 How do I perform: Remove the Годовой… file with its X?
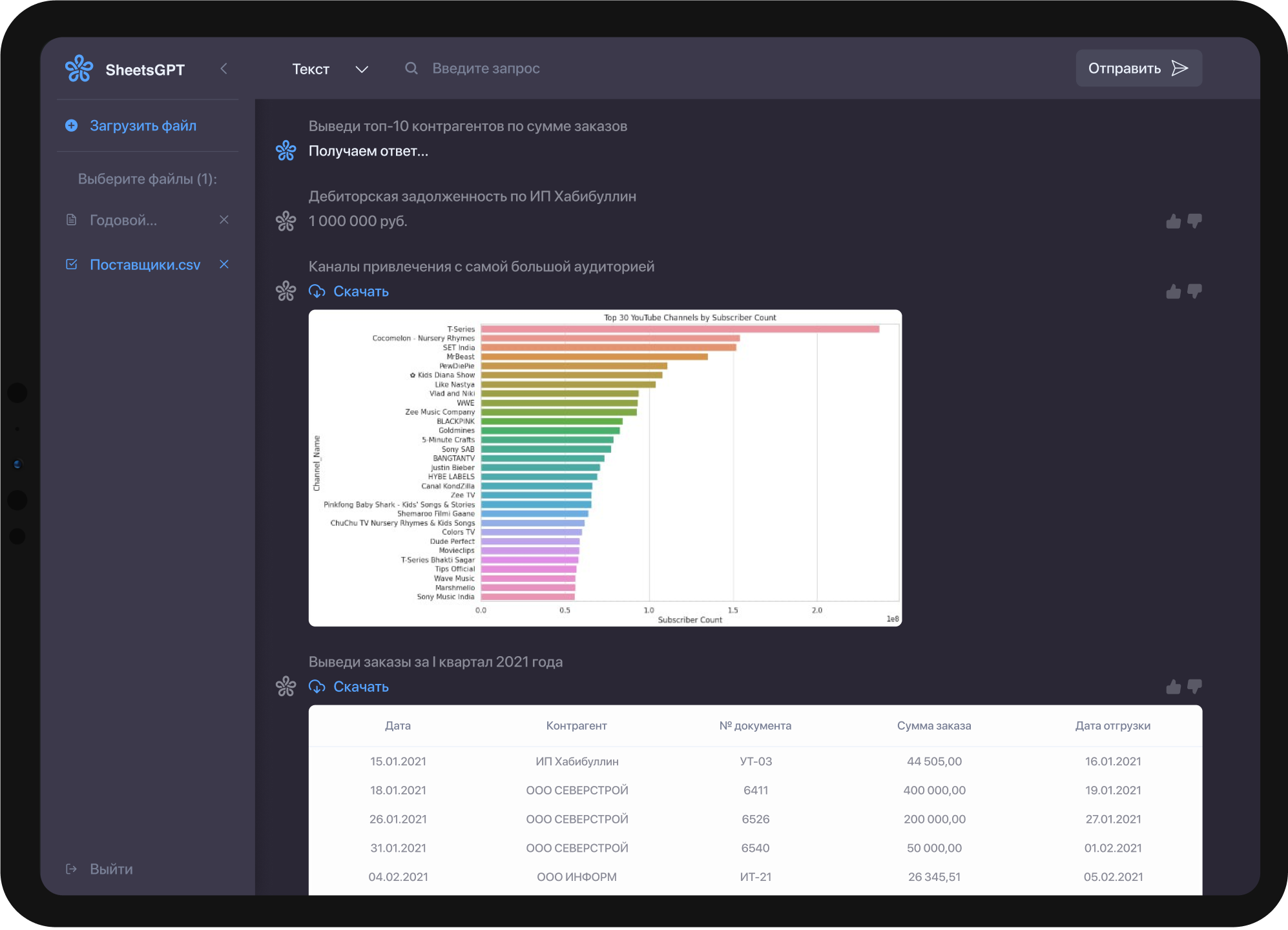[224, 220]
